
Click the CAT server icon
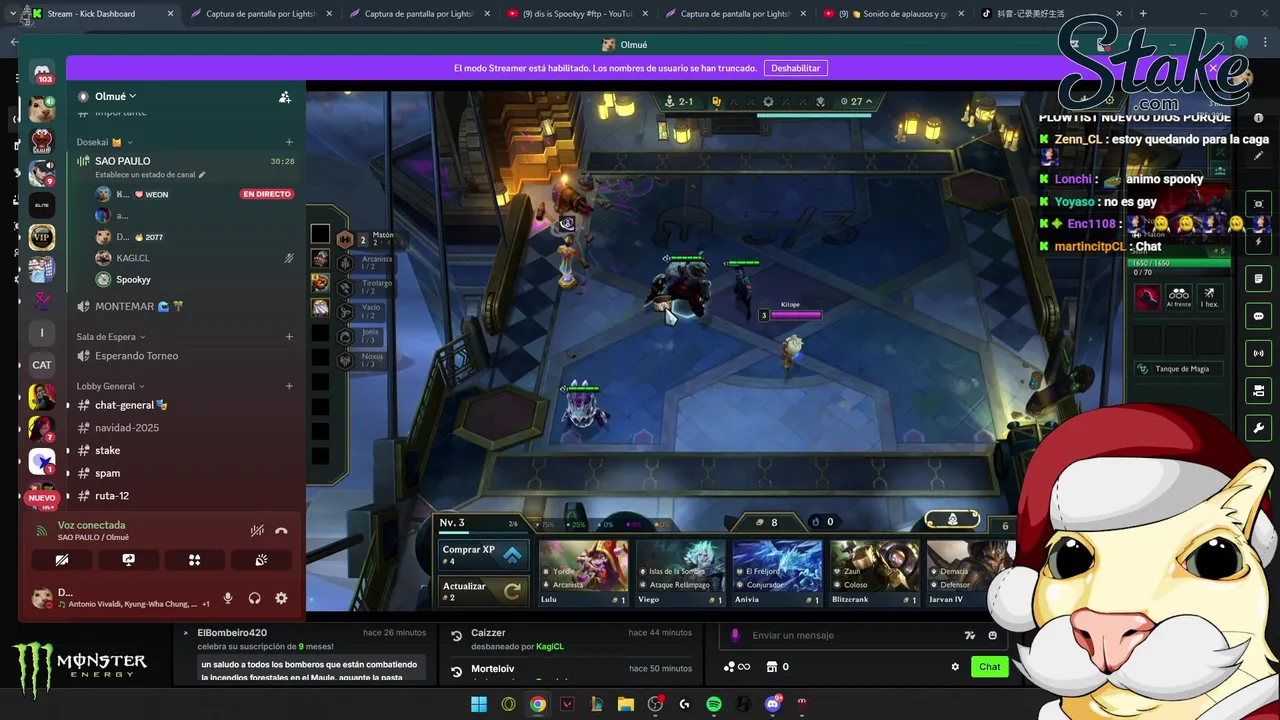[x=42, y=365]
